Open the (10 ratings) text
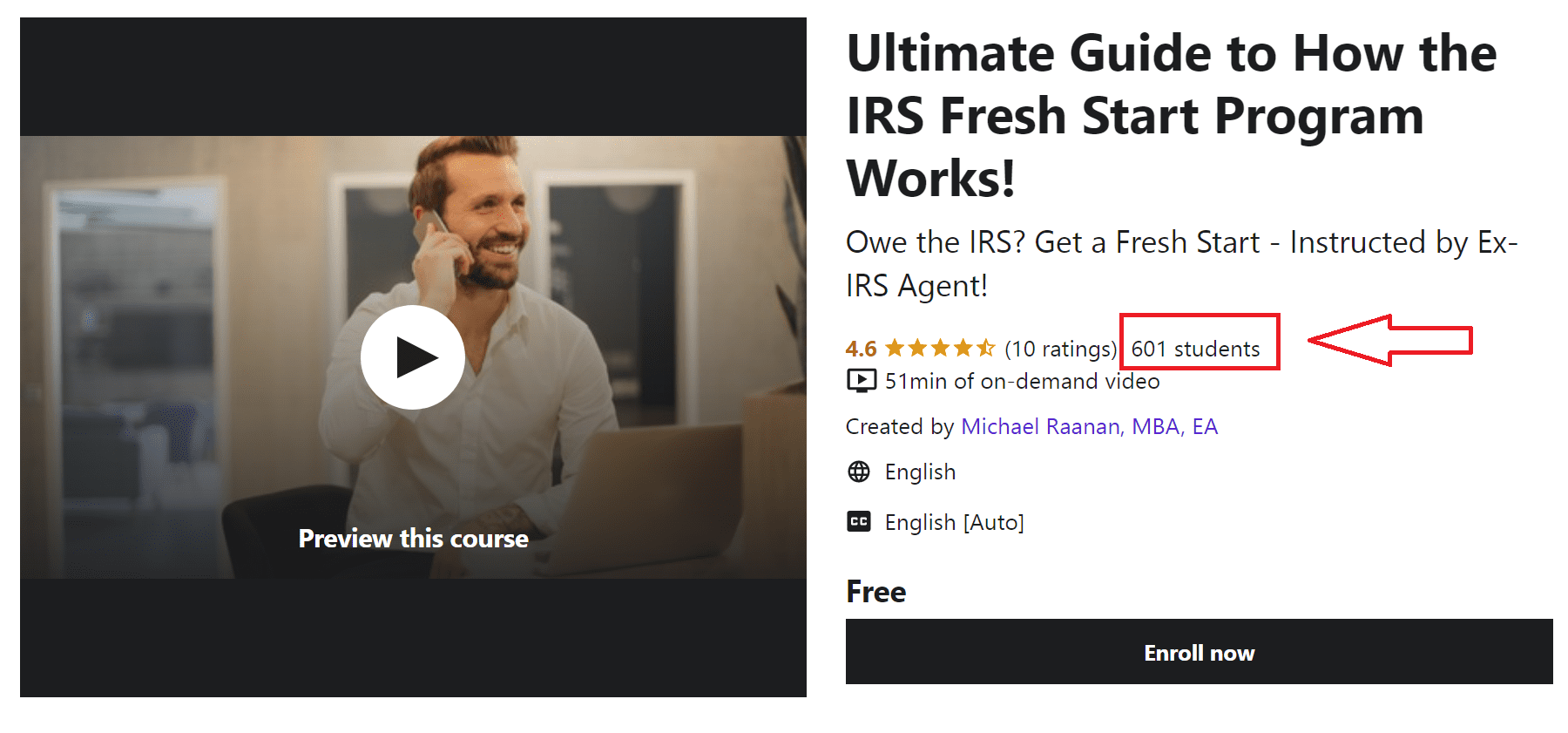 click(1060, 349)
